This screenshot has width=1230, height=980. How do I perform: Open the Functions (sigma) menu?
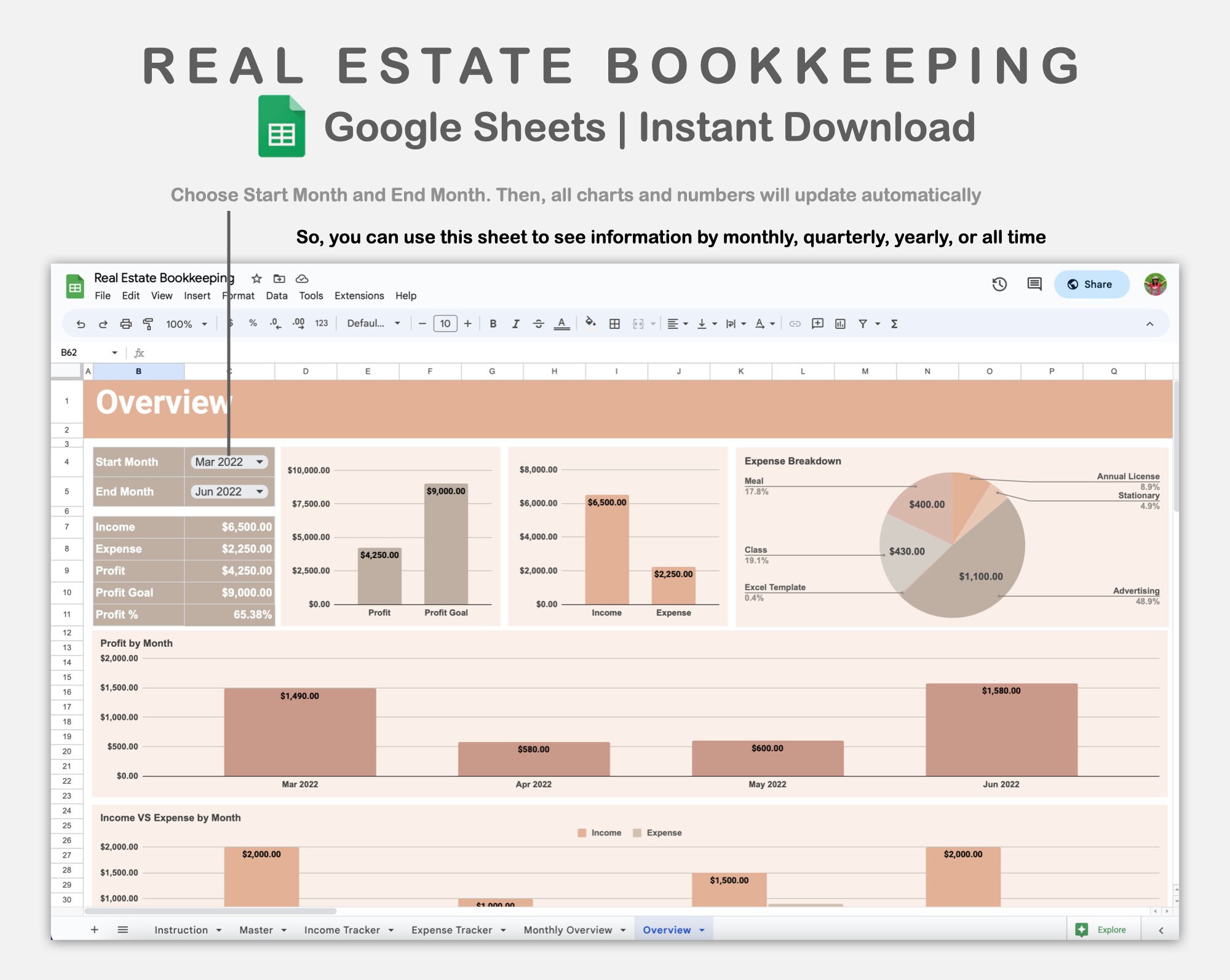[x=894, y=324]
